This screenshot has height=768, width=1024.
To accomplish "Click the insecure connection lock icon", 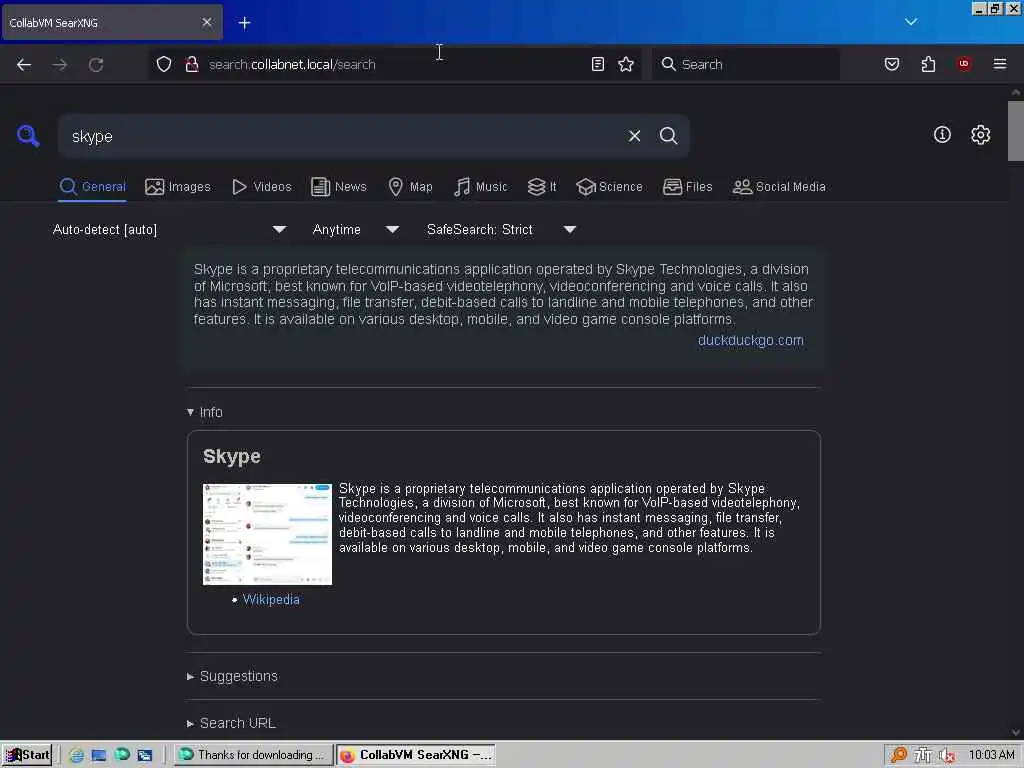I will pyautogui.click(x=192, y=64).
